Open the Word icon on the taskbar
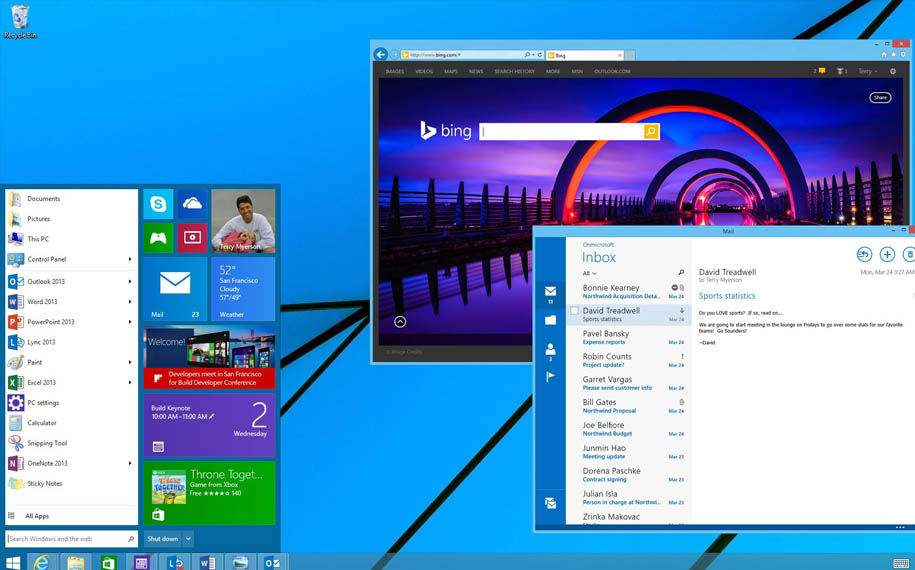The height and width of the screenshot is (570, 915). [x=207, y=563]
